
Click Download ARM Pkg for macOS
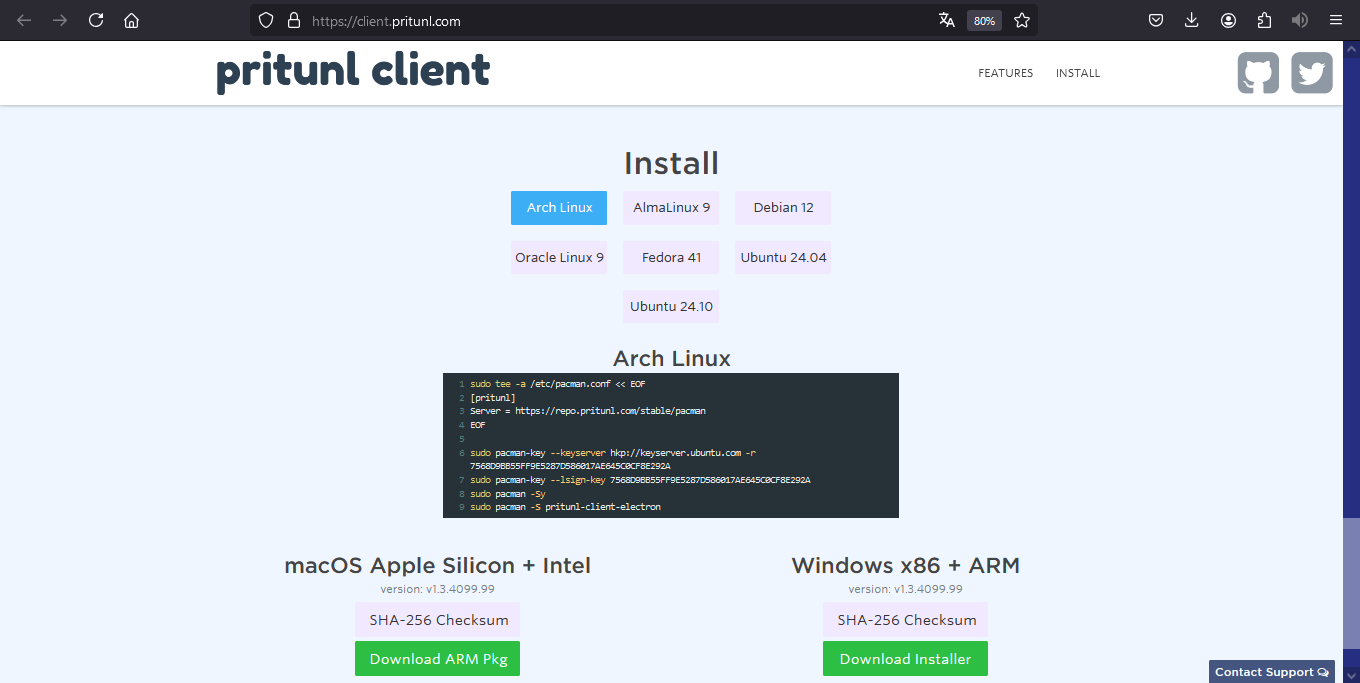(437, 659)
